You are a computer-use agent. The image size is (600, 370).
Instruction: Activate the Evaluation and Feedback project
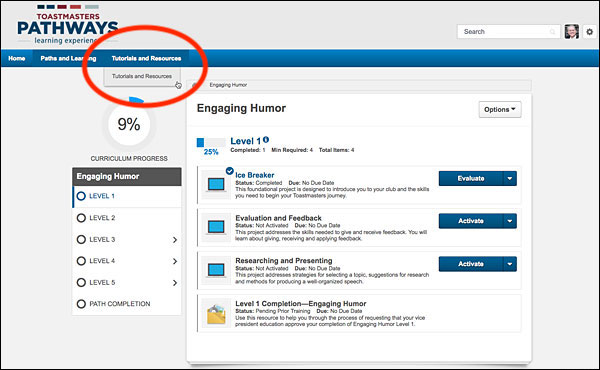(471, 221)
